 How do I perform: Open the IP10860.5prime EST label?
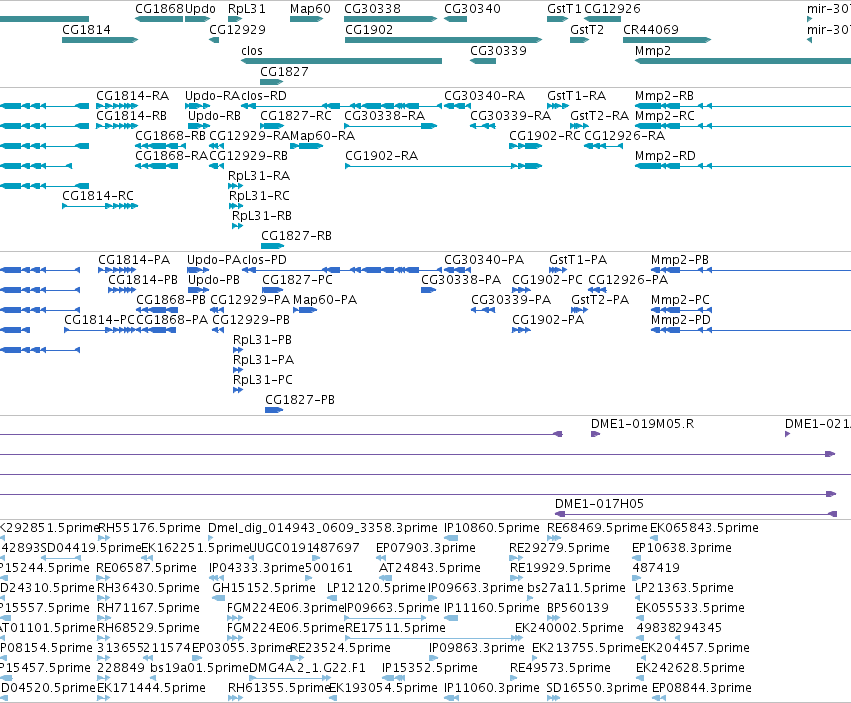click(492, 528)
